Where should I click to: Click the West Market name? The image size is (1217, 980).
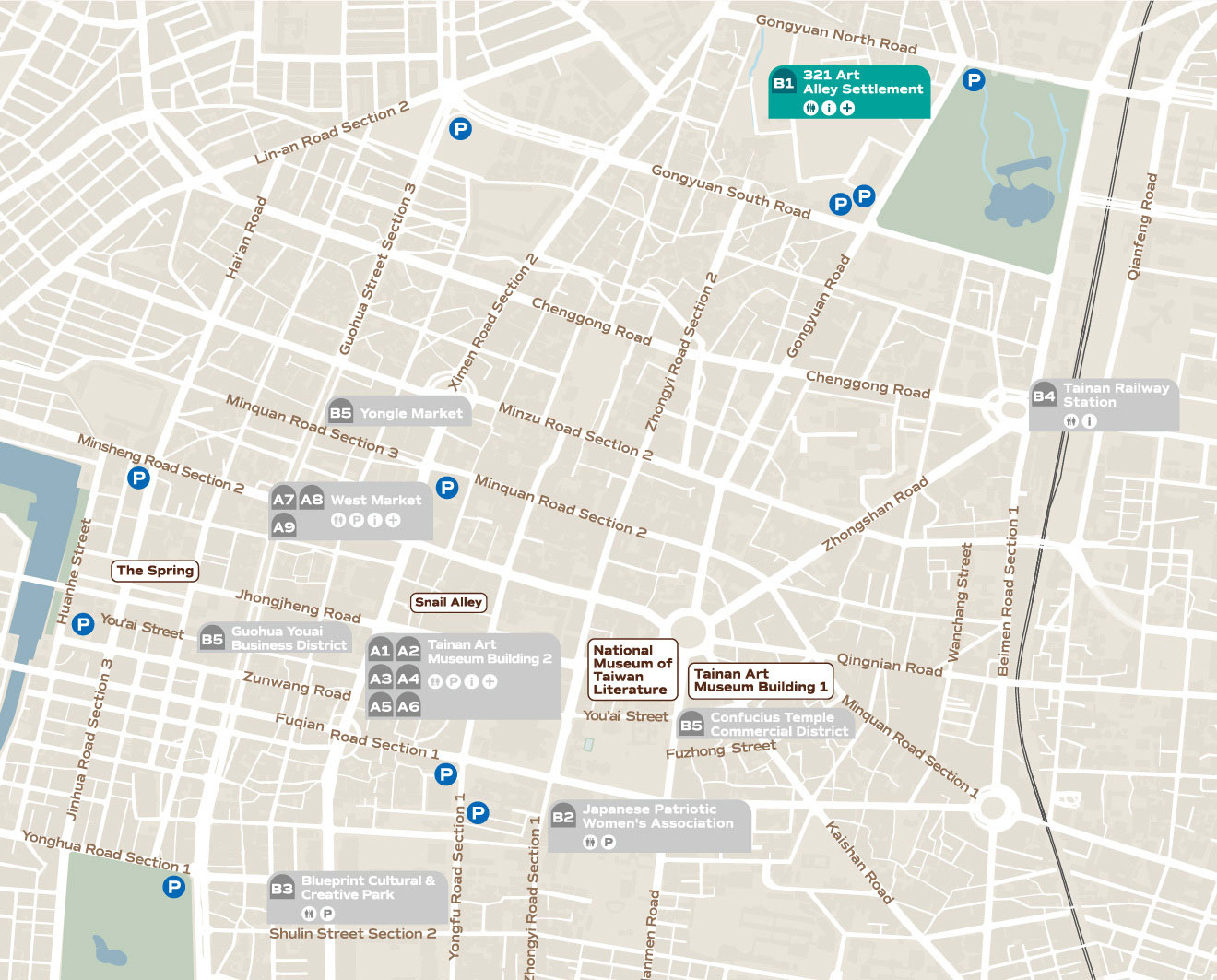click(x=376, y=500)
